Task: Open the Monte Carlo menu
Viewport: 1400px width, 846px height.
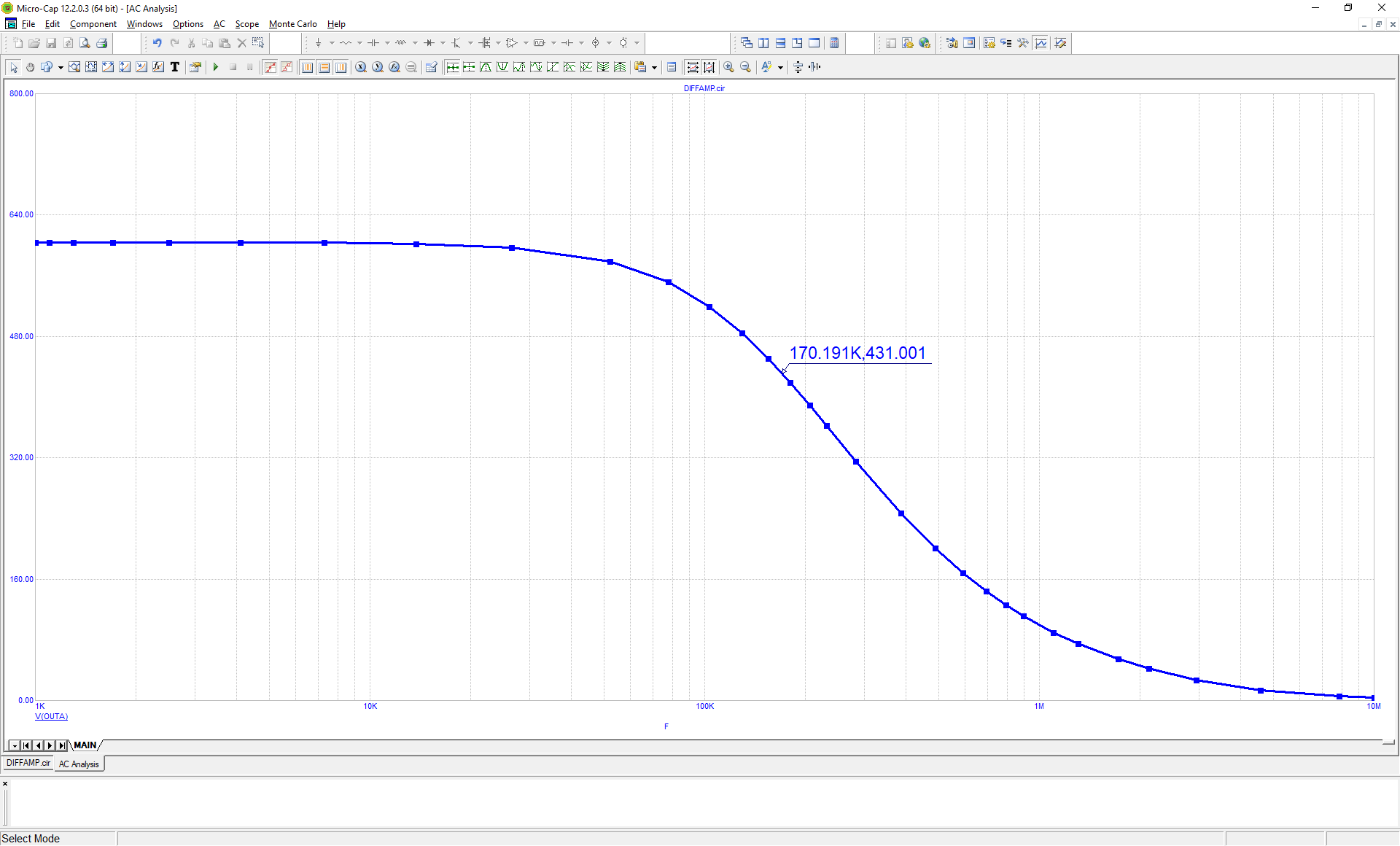Action: (x=292, y=24)
